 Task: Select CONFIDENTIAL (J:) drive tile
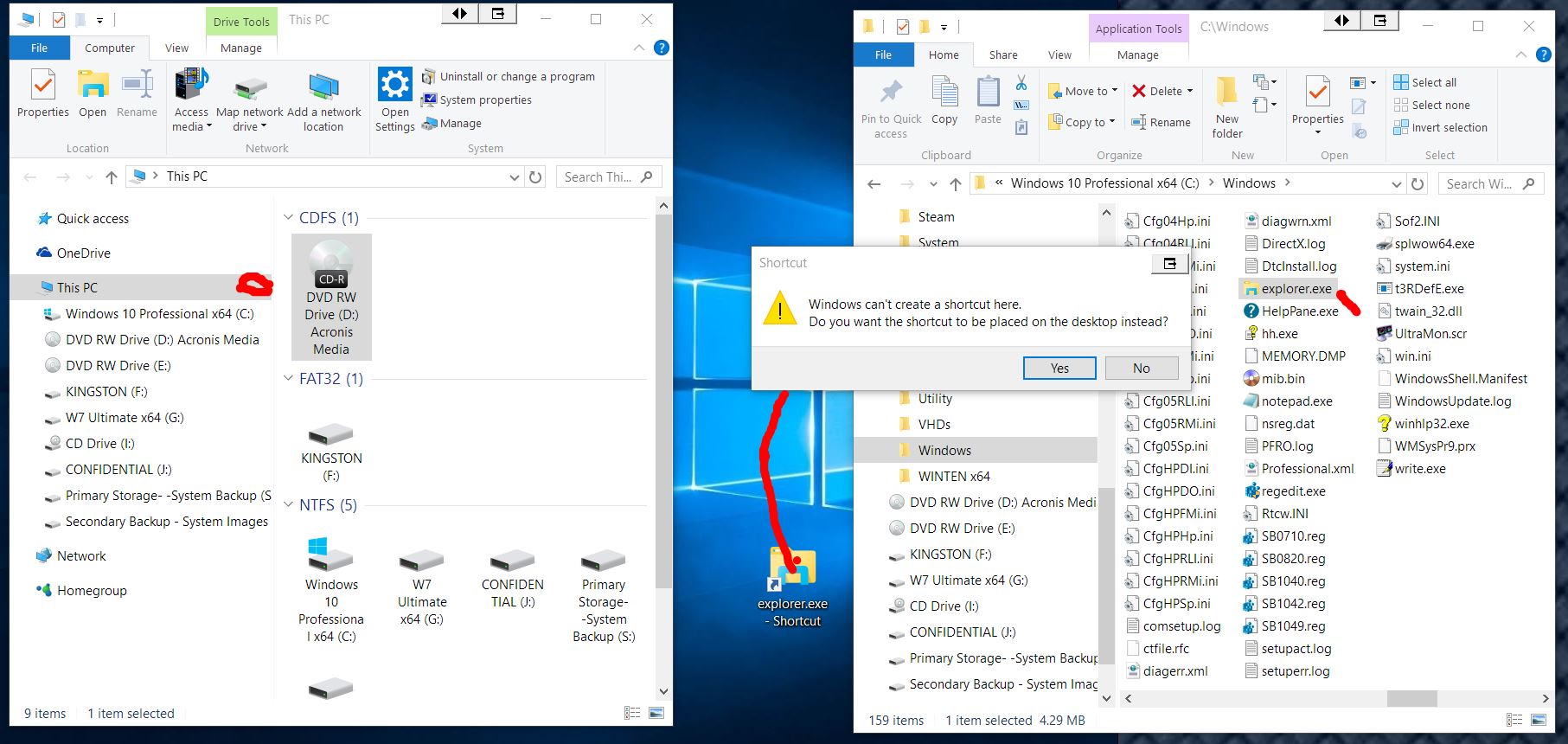(x=513, y=578)
